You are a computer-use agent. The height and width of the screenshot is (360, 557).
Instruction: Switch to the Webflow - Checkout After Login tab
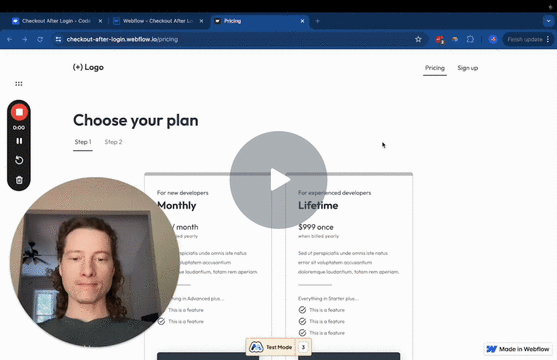(x=158, y=21)
